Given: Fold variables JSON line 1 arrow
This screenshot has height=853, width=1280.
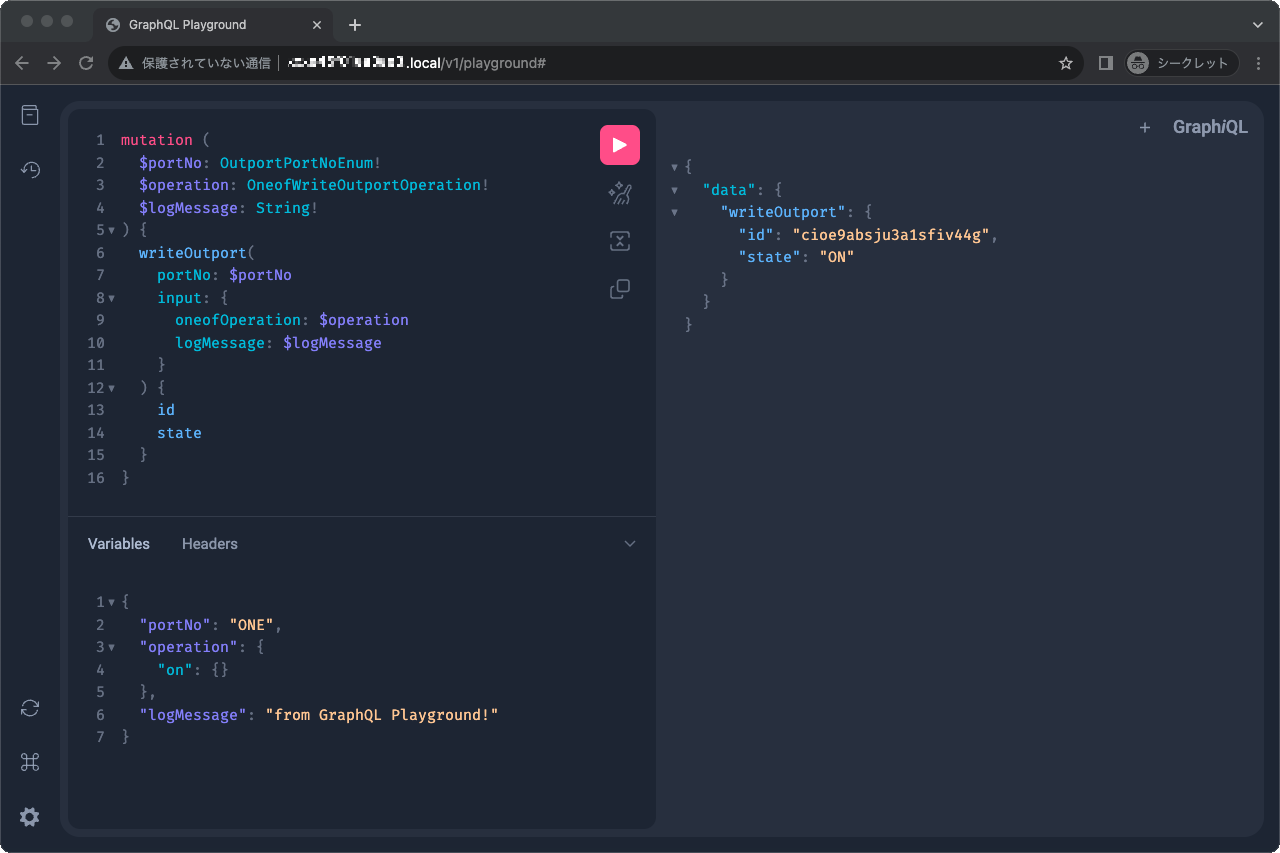Looking at the screenshot, I should click(112, 602).
